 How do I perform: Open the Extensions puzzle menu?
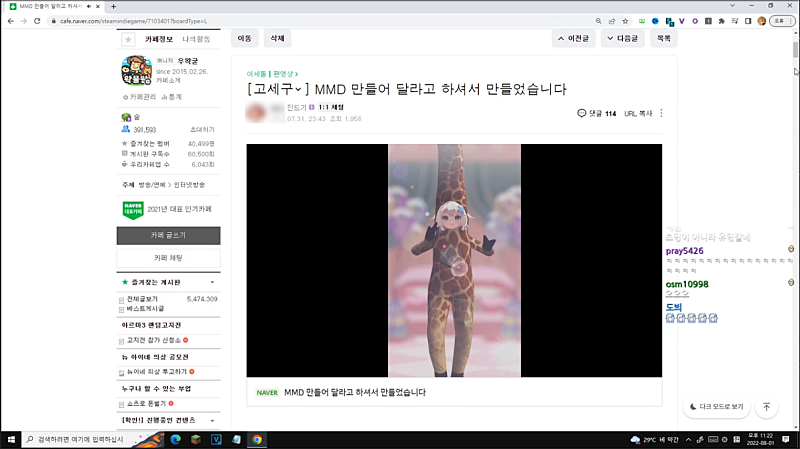pos(721,21)
